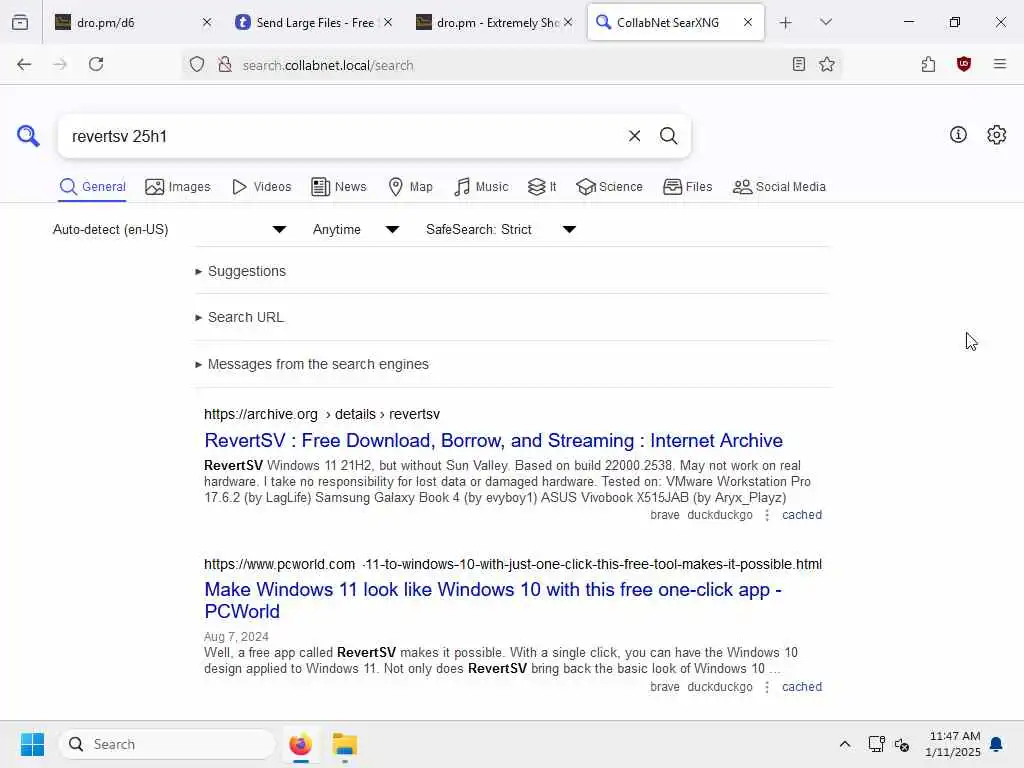Open PCWorld Make Windows 11 result
1024x768 pixels.
pos(493,600)
